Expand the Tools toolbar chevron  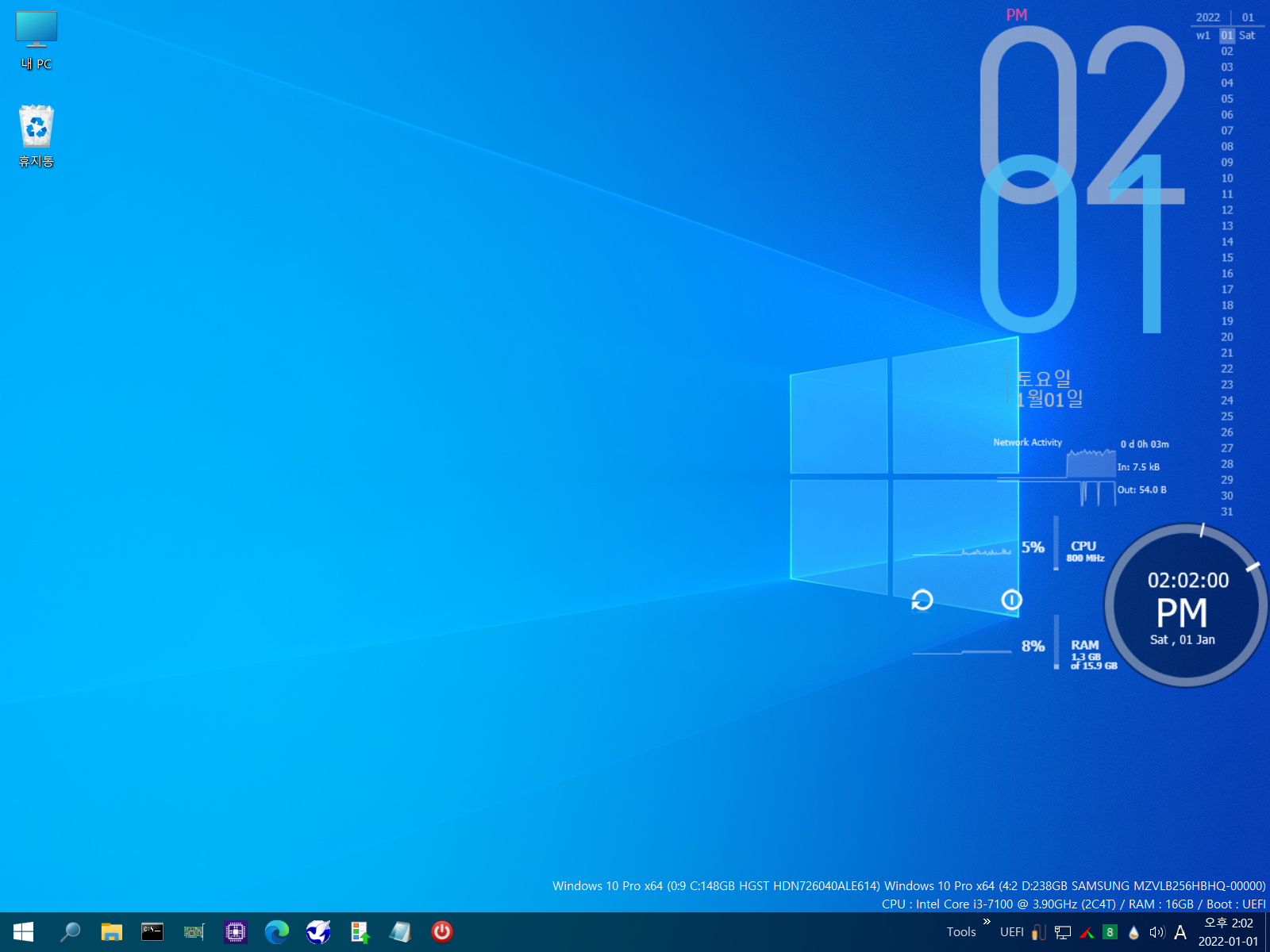click(987, 921)
